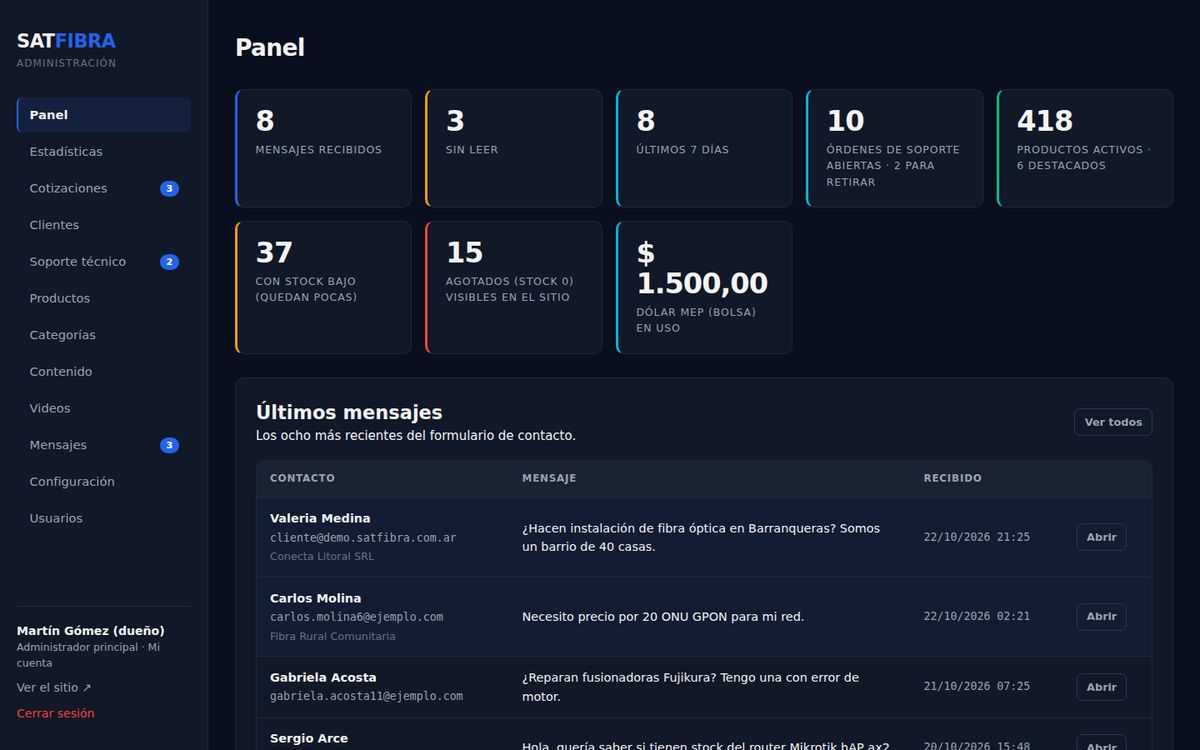This screenshot has width=1200, height=750.
Task: Select Contenido menu item
Action: pos(104,372)
